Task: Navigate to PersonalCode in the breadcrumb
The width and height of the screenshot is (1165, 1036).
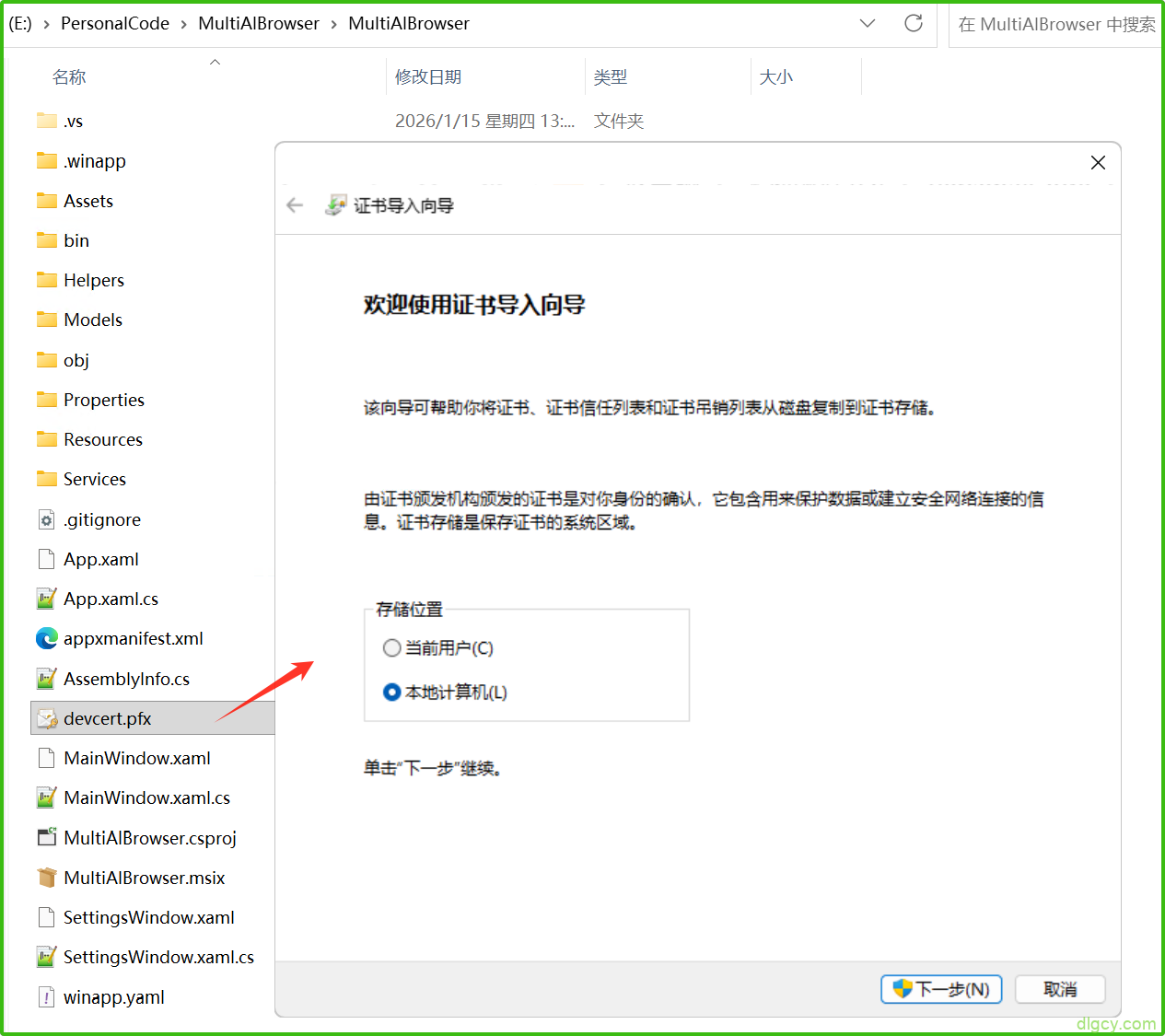Action: coord(115,23)
